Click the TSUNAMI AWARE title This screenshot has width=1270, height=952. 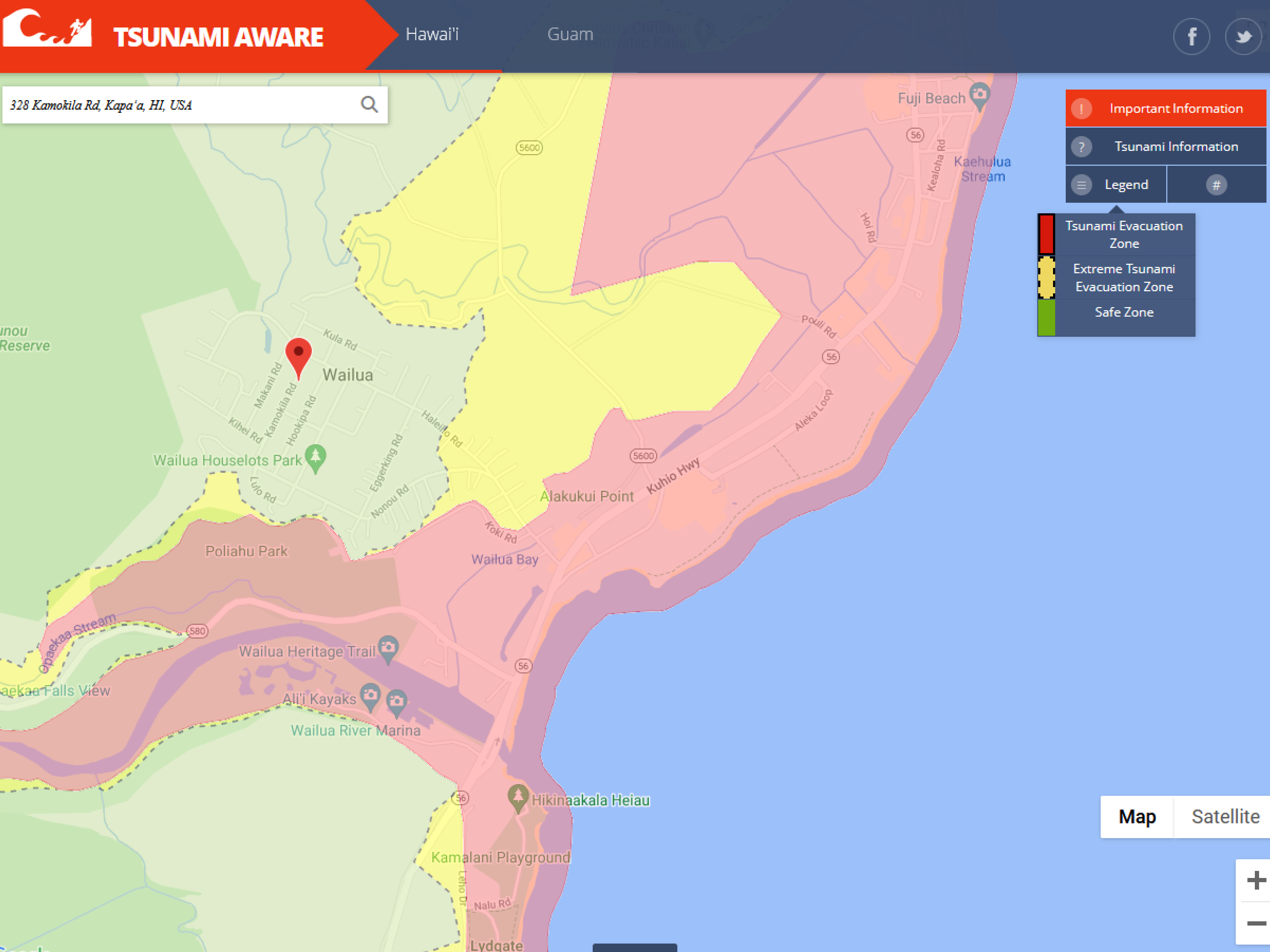coord(218,37)
